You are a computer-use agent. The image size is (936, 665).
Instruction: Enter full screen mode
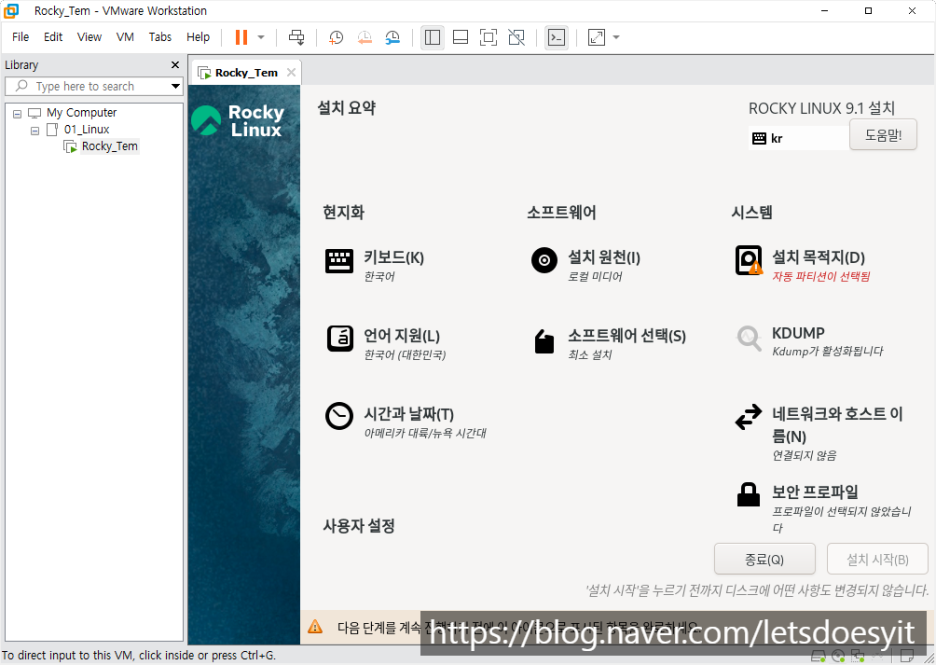(488, 37)
